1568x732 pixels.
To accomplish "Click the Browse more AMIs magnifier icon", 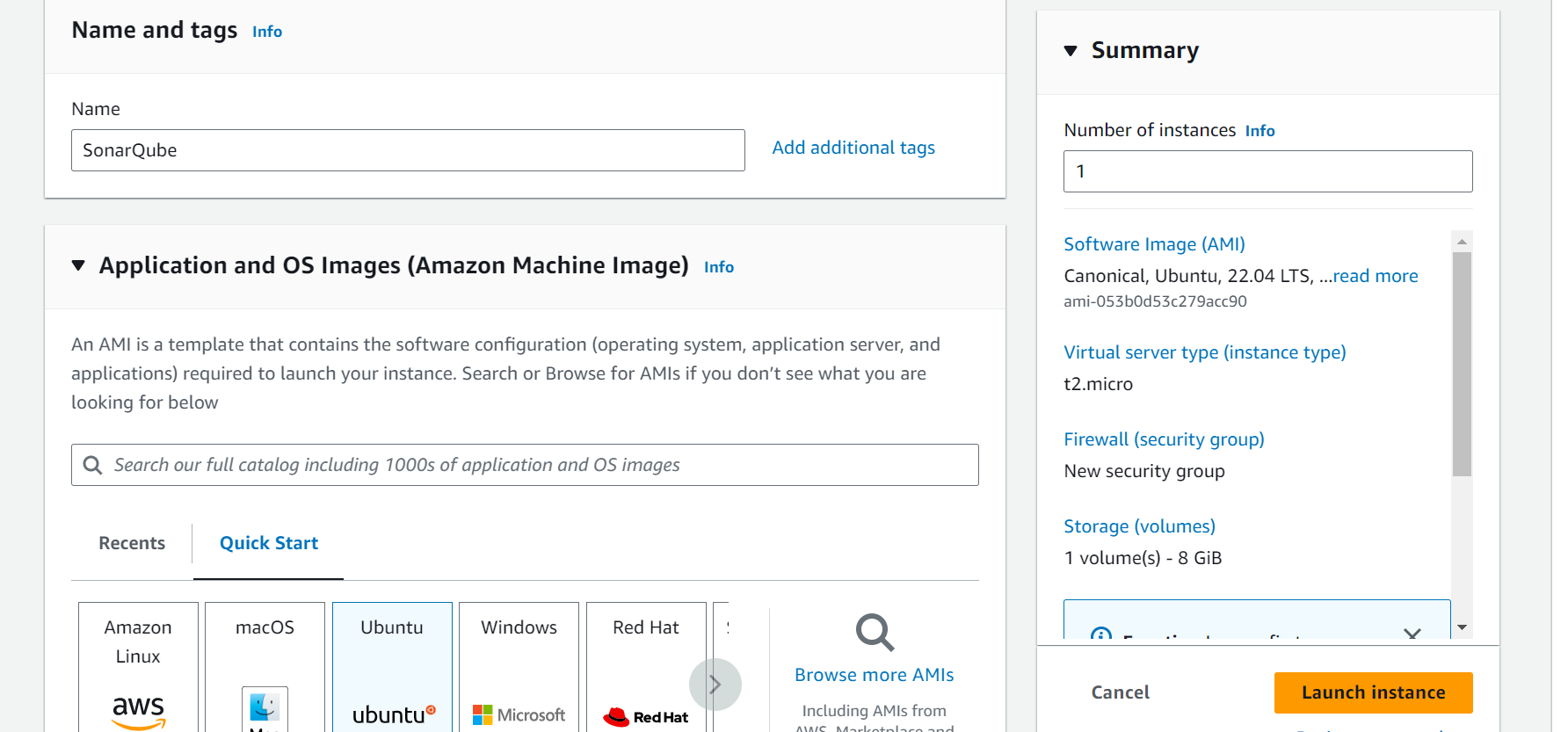I will coord(875,633).
